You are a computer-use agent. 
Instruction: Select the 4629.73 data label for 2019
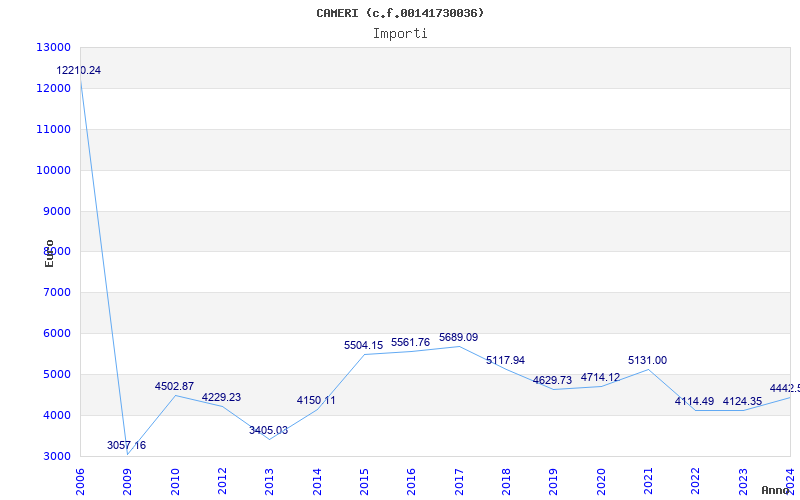[552, 380]
